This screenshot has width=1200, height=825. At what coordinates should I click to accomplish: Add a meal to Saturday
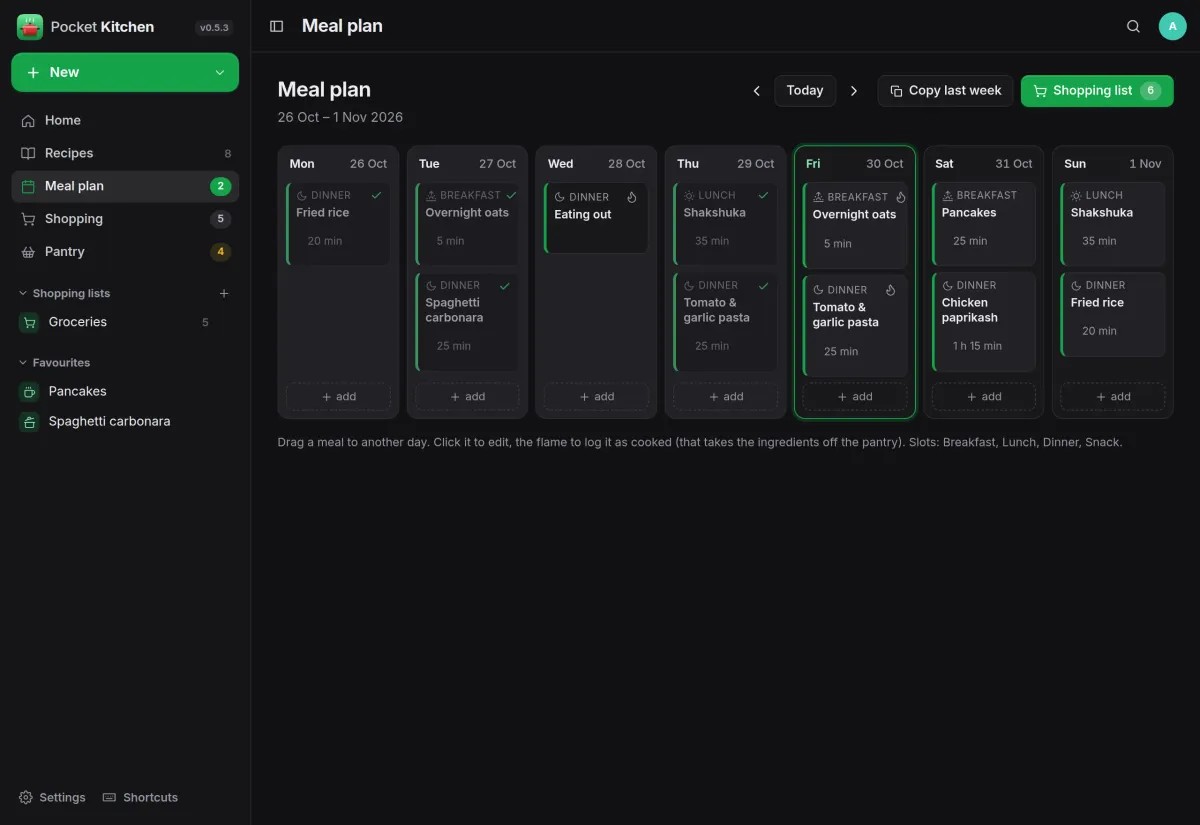[x=983, y=397]
